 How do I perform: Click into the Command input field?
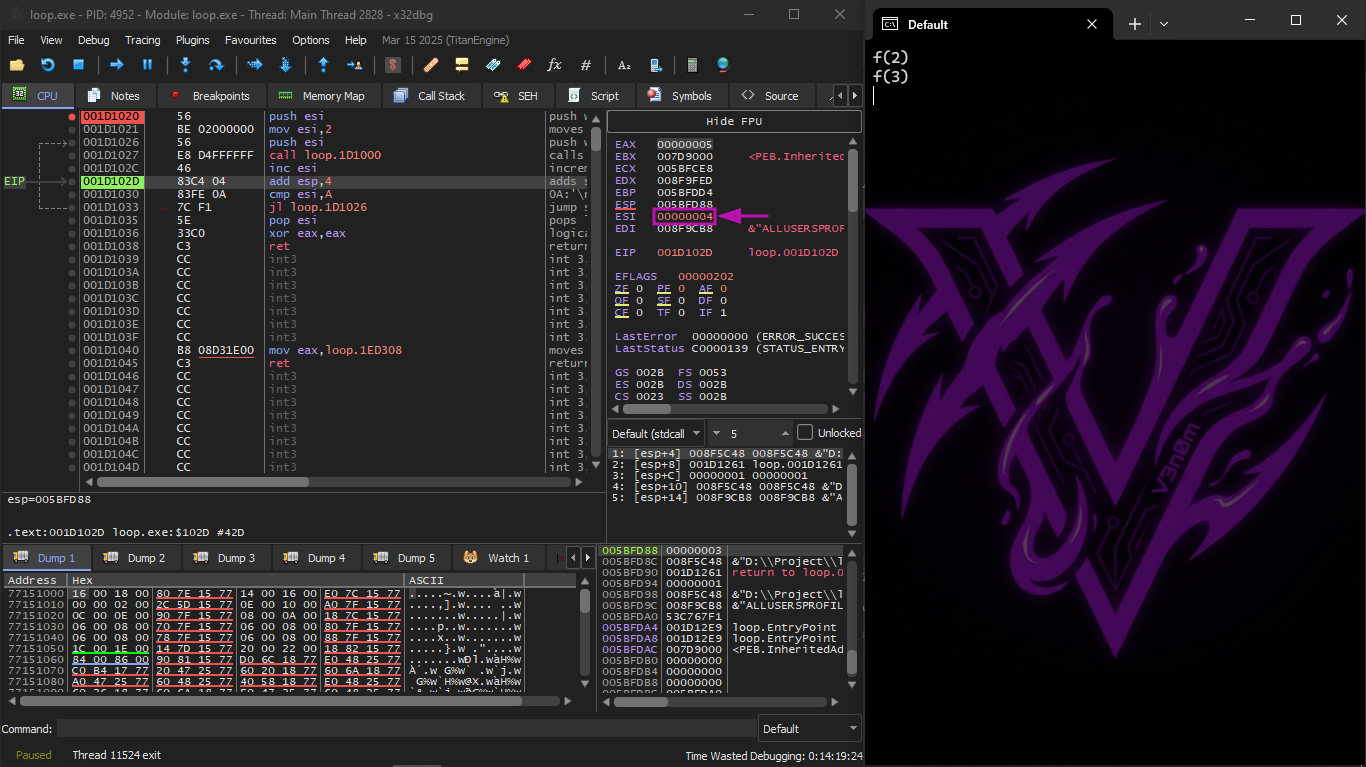click(x=405, y=729)
